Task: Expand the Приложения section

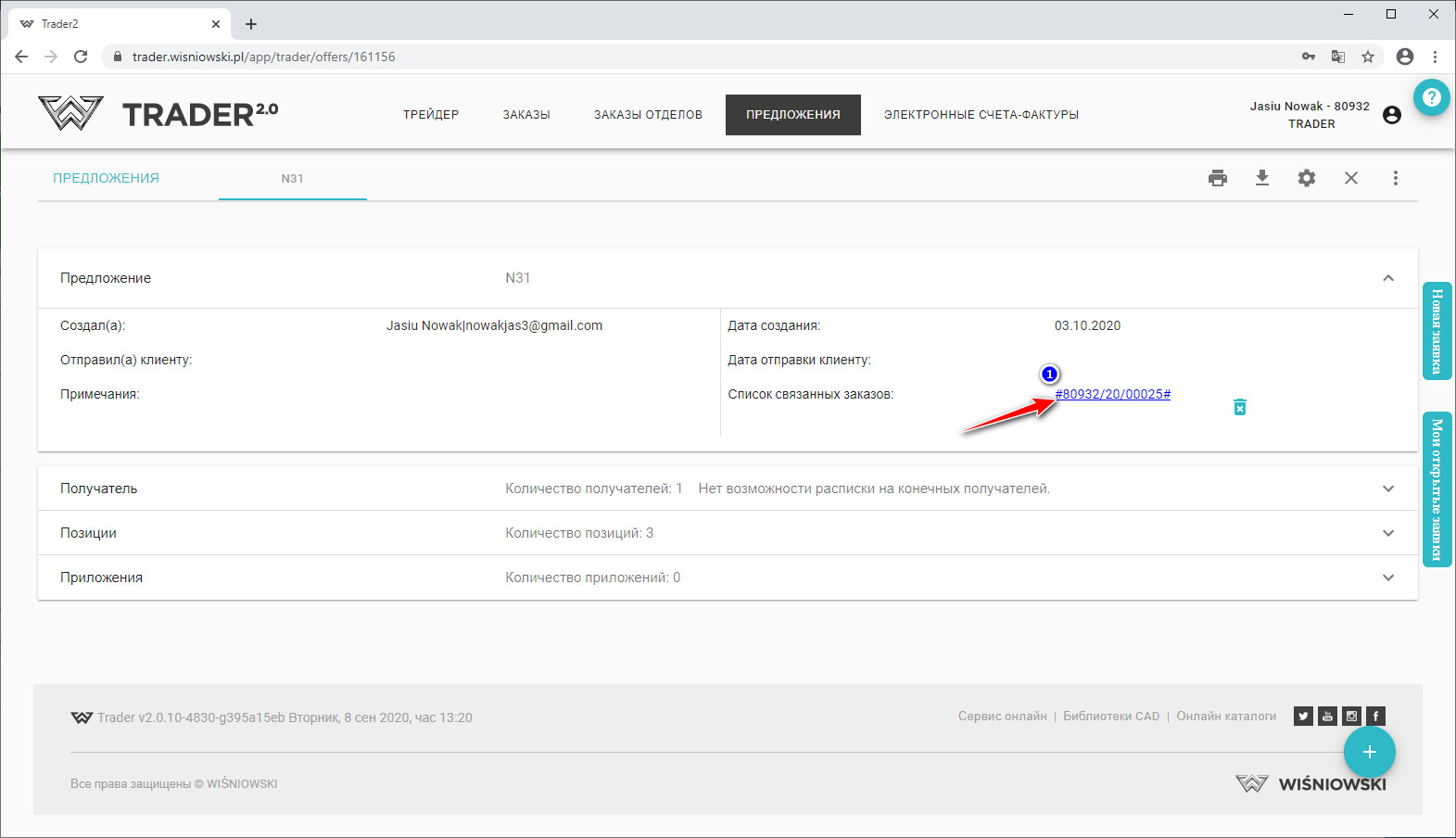Action: point(1388,578)
